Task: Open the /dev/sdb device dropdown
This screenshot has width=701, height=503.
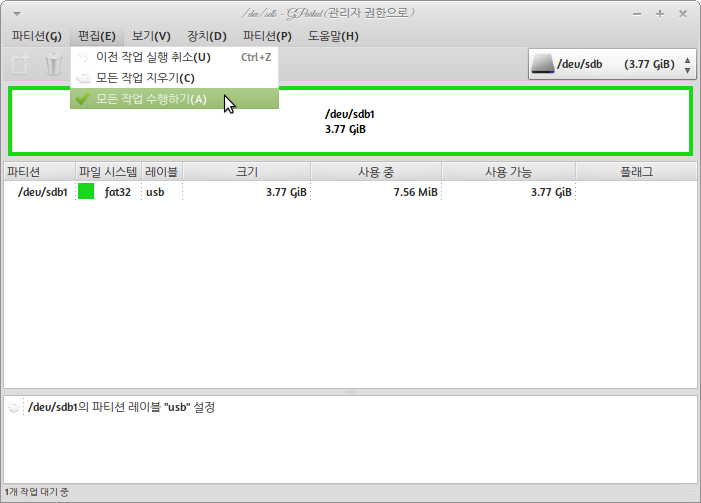Action: (x=612, y=64)
